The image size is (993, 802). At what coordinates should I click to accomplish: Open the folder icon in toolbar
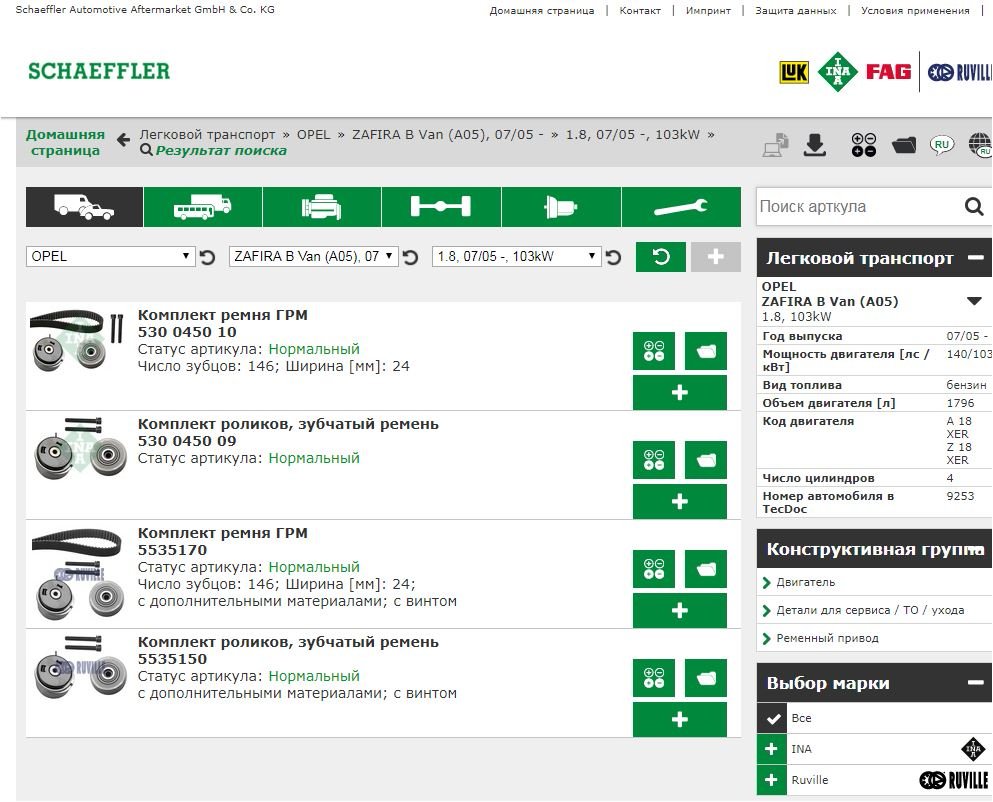tap(904, 146)
